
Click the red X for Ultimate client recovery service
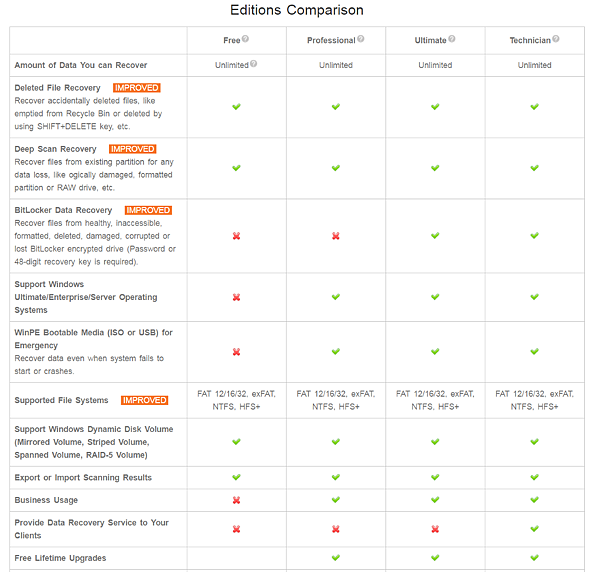tap(435, 529)
